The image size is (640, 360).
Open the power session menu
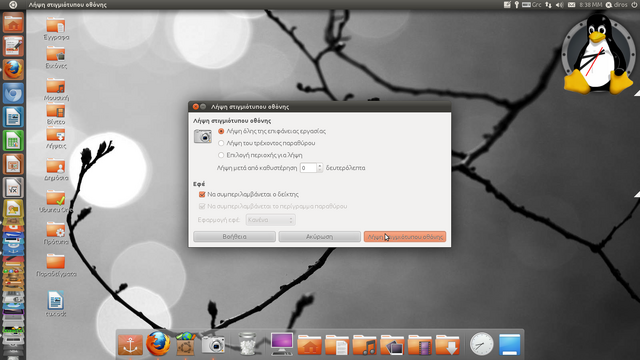click(635, 5)
